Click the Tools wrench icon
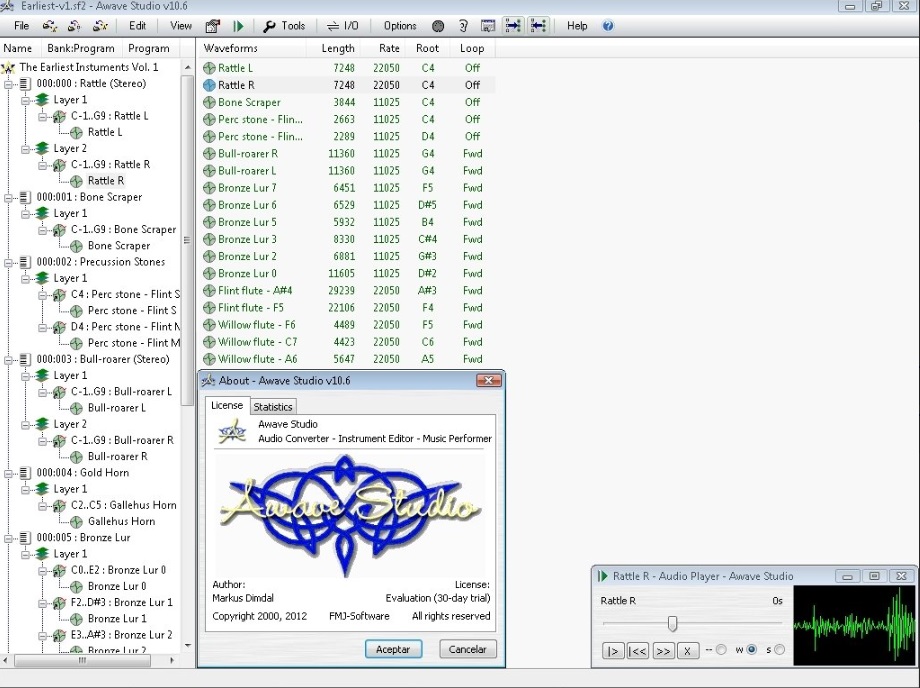This screenshot has width=920, height=688. coord(269,26)
